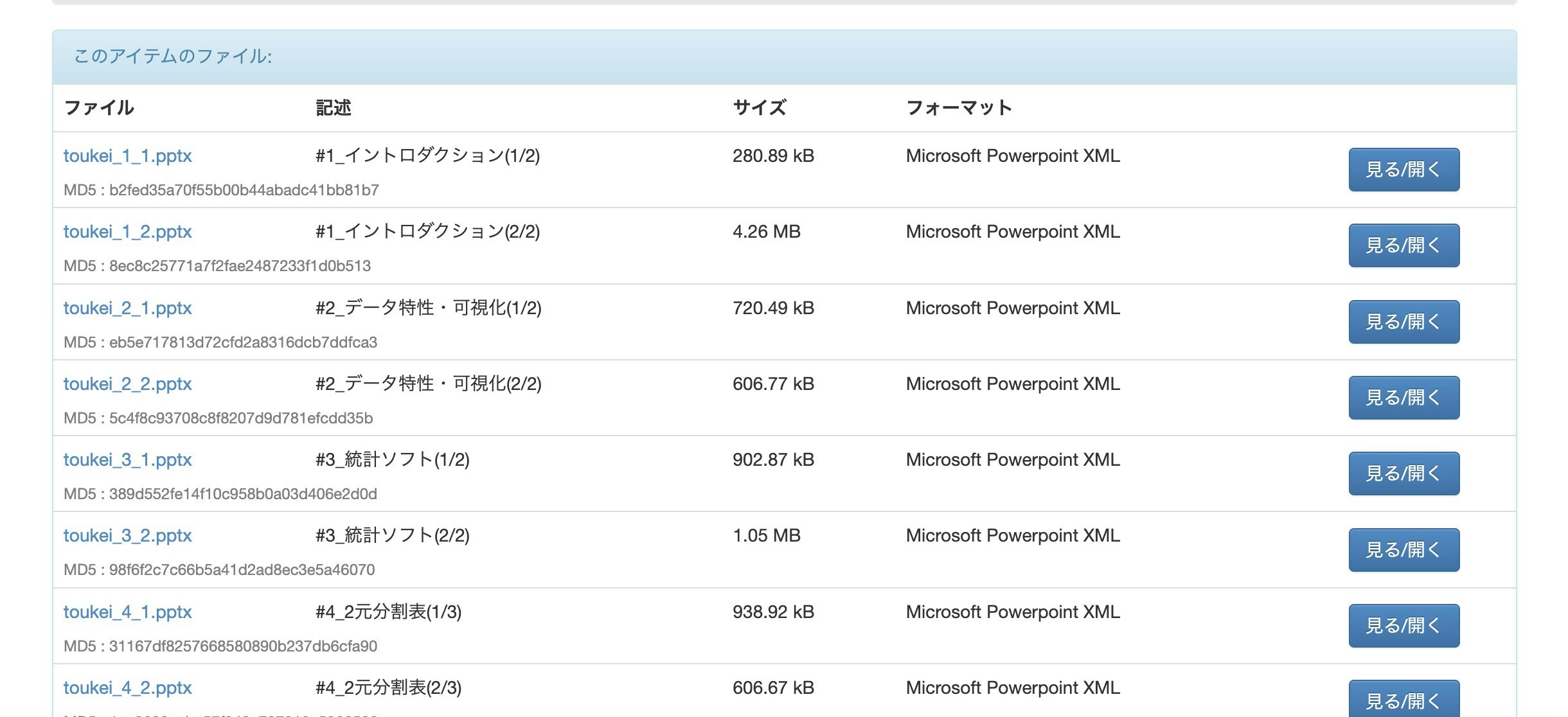1568x717 pixels.
Task: Open the toukei_1_1.pptx file link
Action: 127,155
